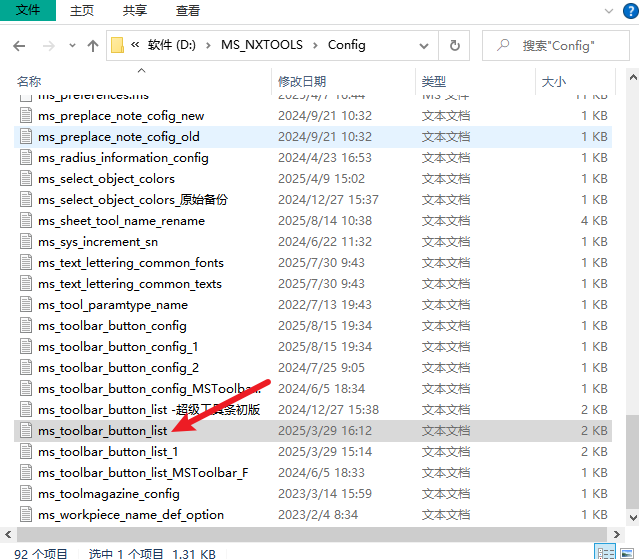Click the folder icon in address bar

click(117, 45)
